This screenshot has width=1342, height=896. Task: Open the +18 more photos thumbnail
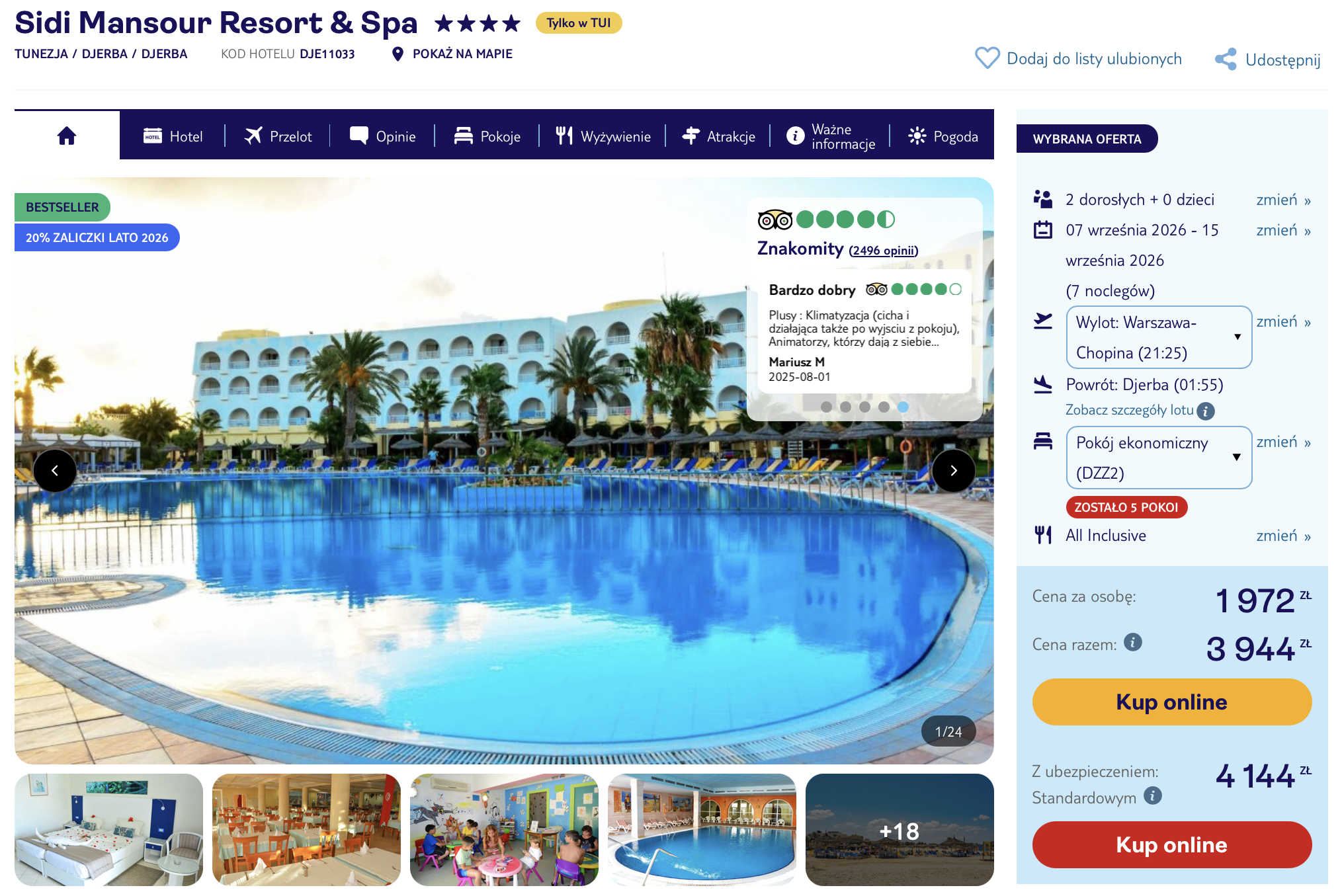(900, 830)
